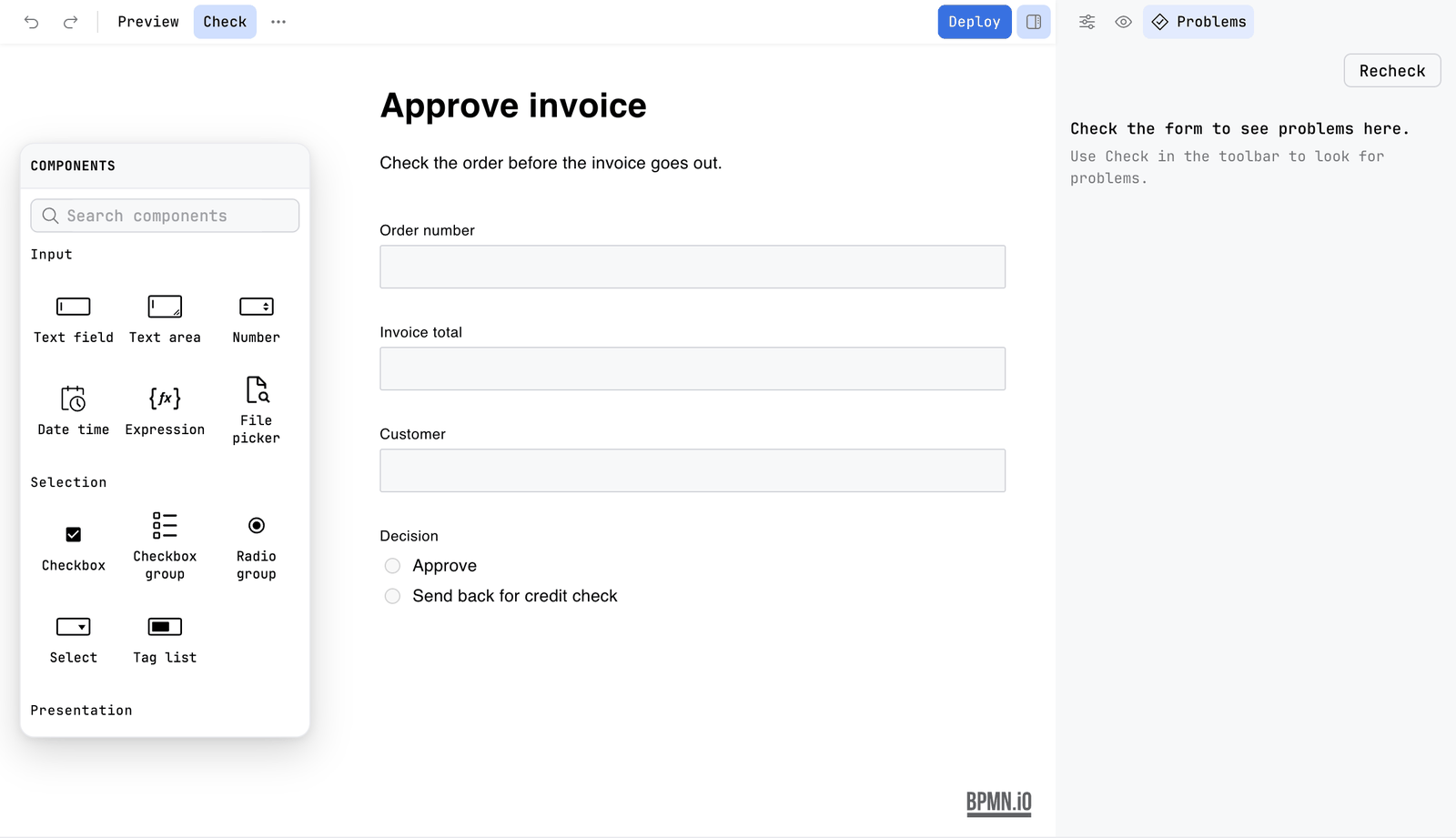Click the Customer input field
The height and width of the screenshot is (838, 1456).
693,470
